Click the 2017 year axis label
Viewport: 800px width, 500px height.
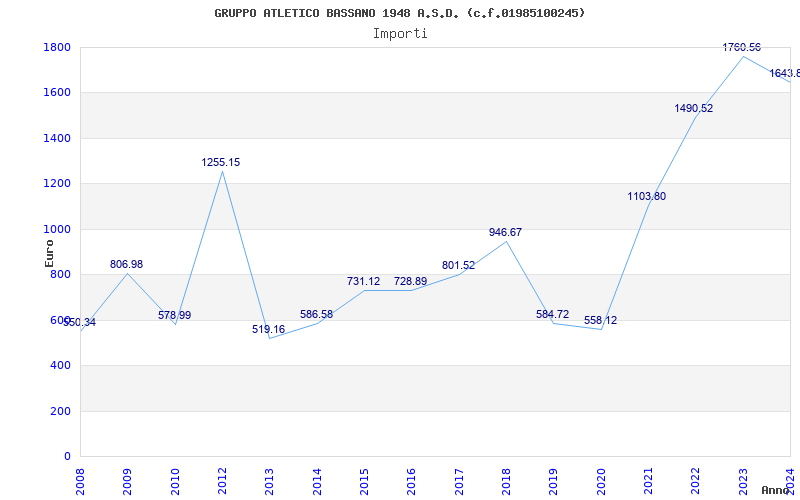459,482
